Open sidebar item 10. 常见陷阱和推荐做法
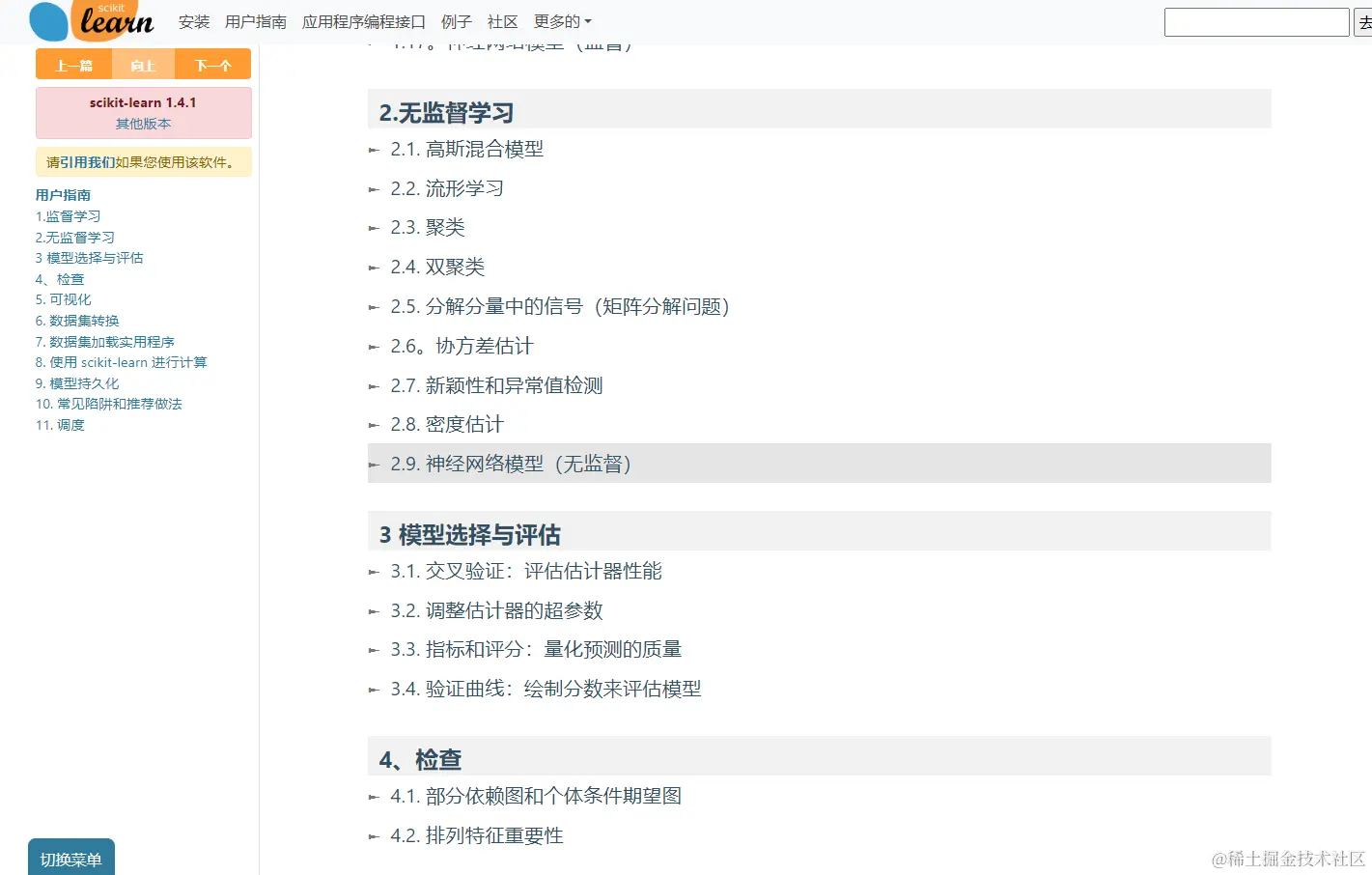Screen dimensions: 1372x875 pos(109,404)
